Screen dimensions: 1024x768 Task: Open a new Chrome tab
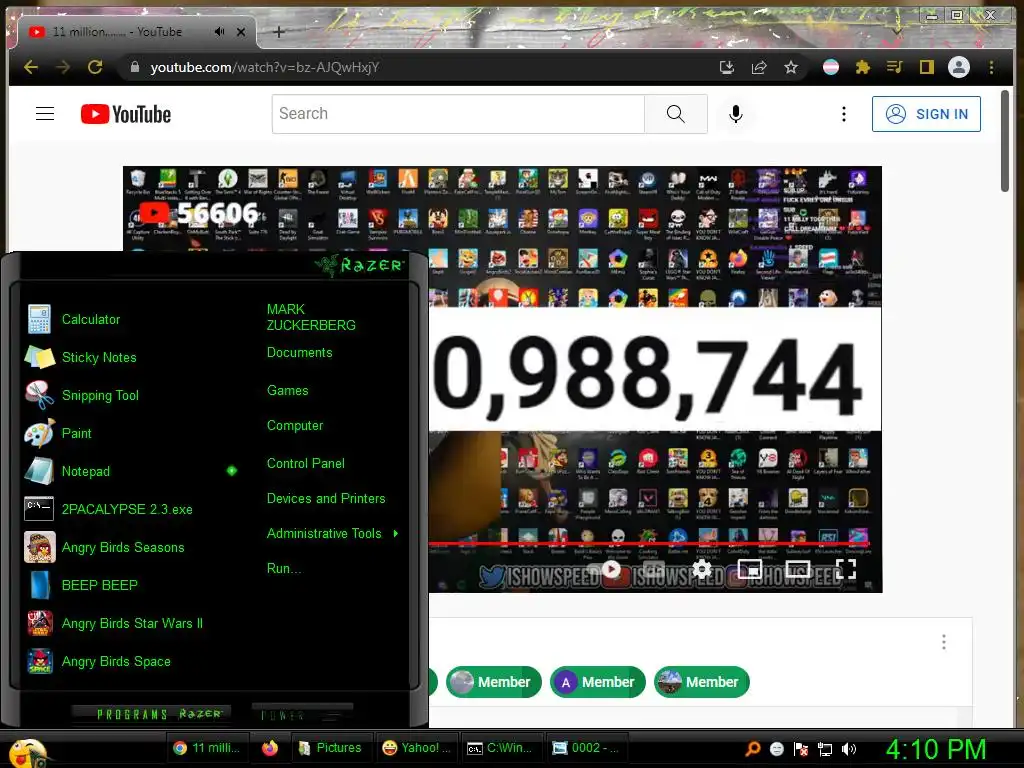click(278, 31)
